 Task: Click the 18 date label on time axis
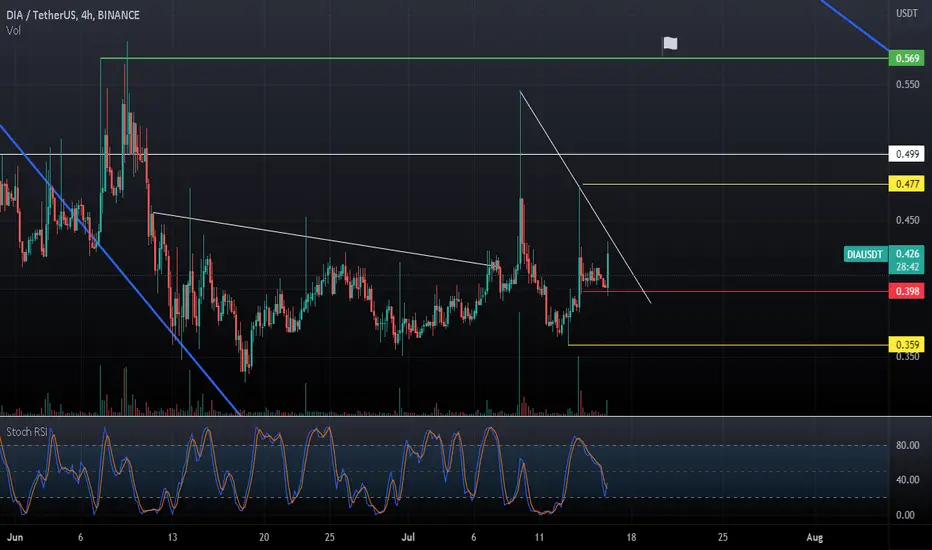tap(631, 538)
